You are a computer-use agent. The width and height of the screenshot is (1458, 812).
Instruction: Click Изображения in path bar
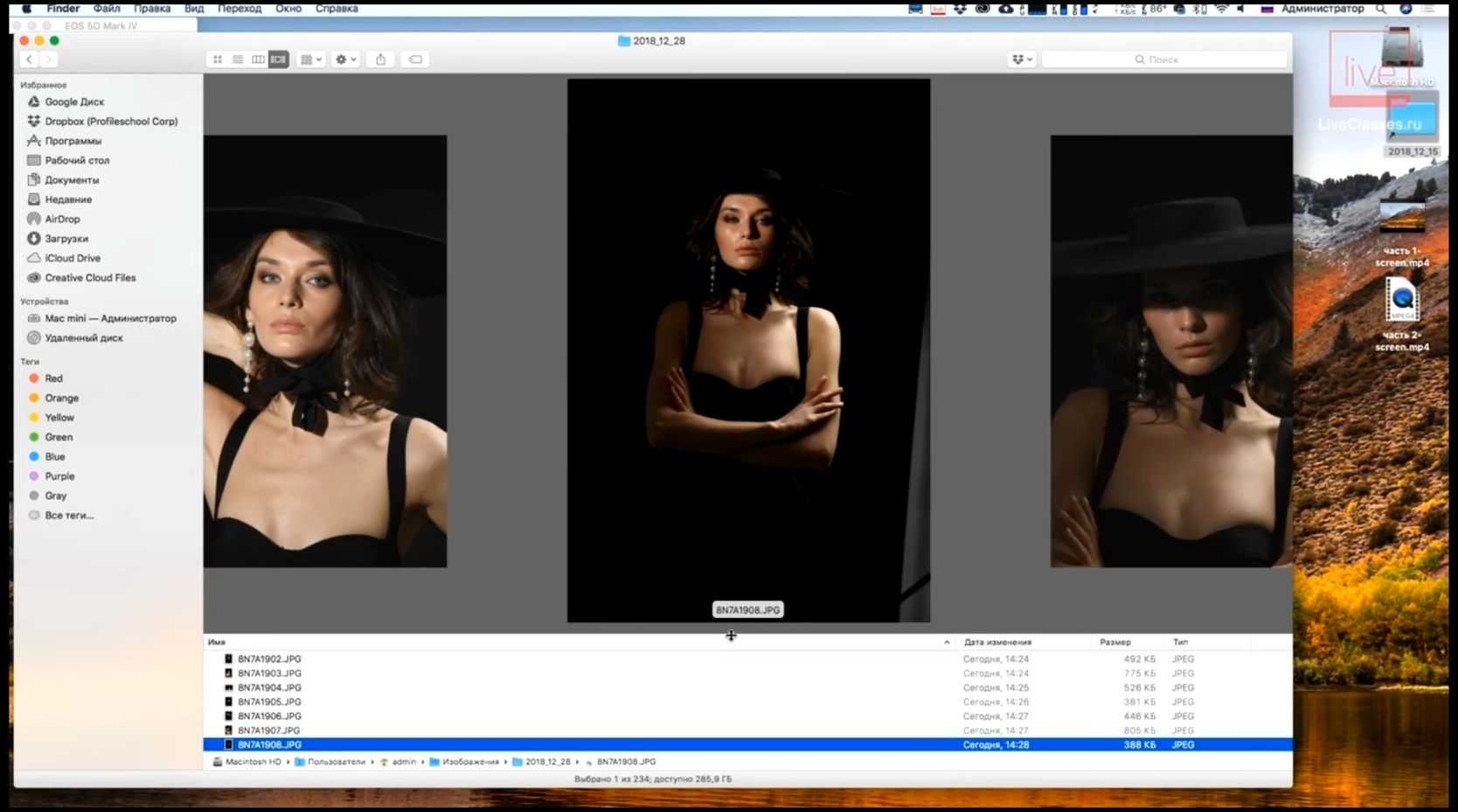coord(464,762)
